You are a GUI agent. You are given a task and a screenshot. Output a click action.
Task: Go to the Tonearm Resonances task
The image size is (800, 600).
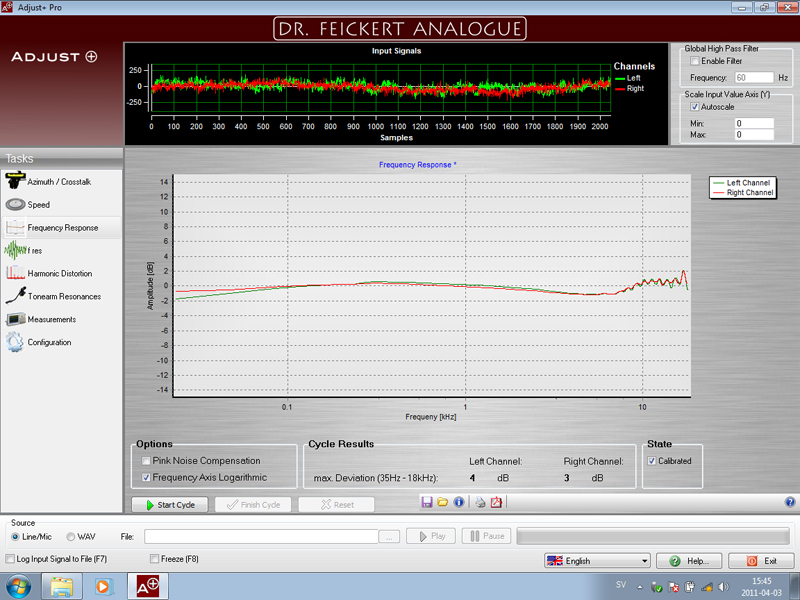[63, 296]
